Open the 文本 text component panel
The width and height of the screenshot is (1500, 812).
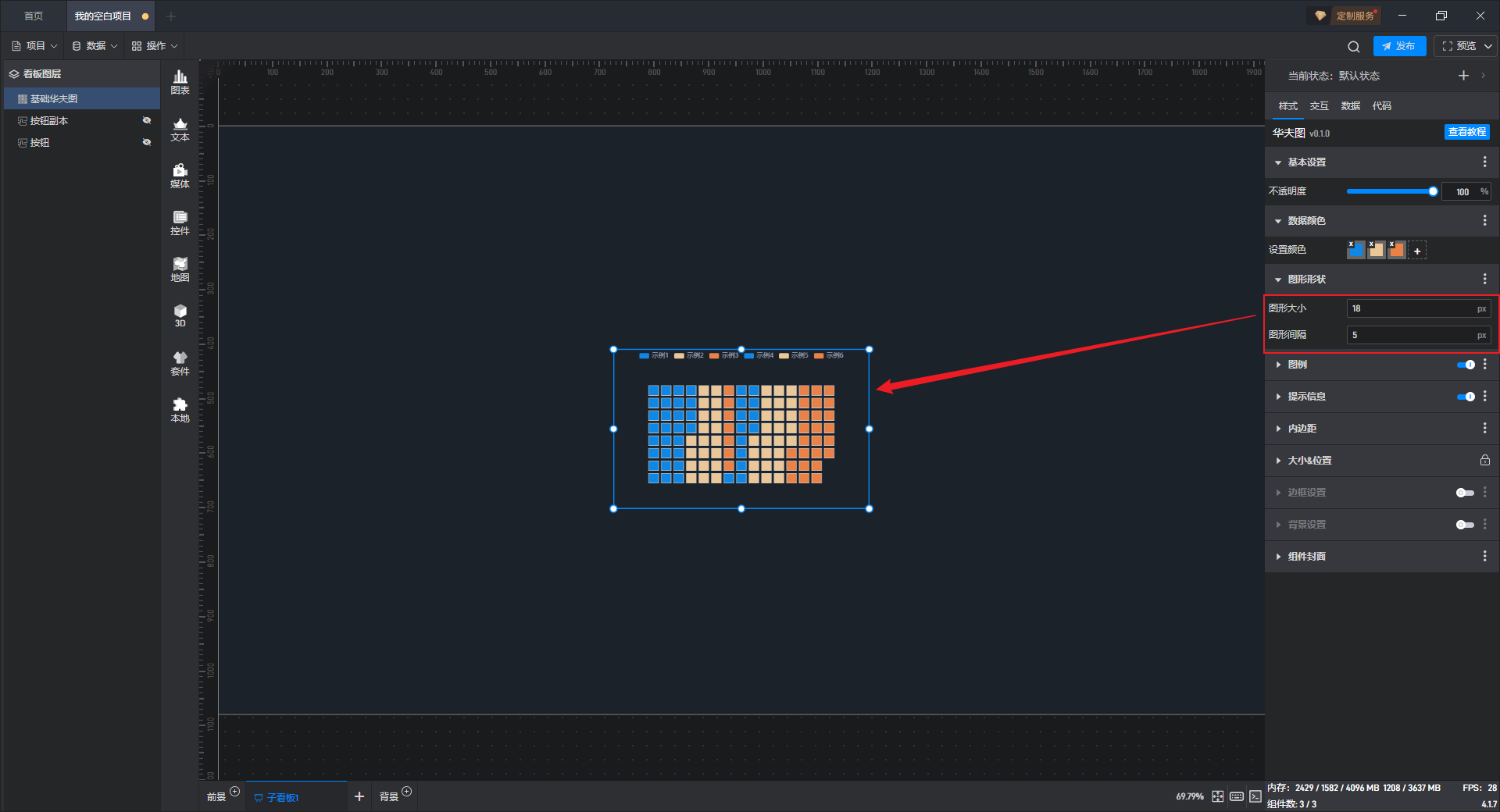click(x=180, y=129)
